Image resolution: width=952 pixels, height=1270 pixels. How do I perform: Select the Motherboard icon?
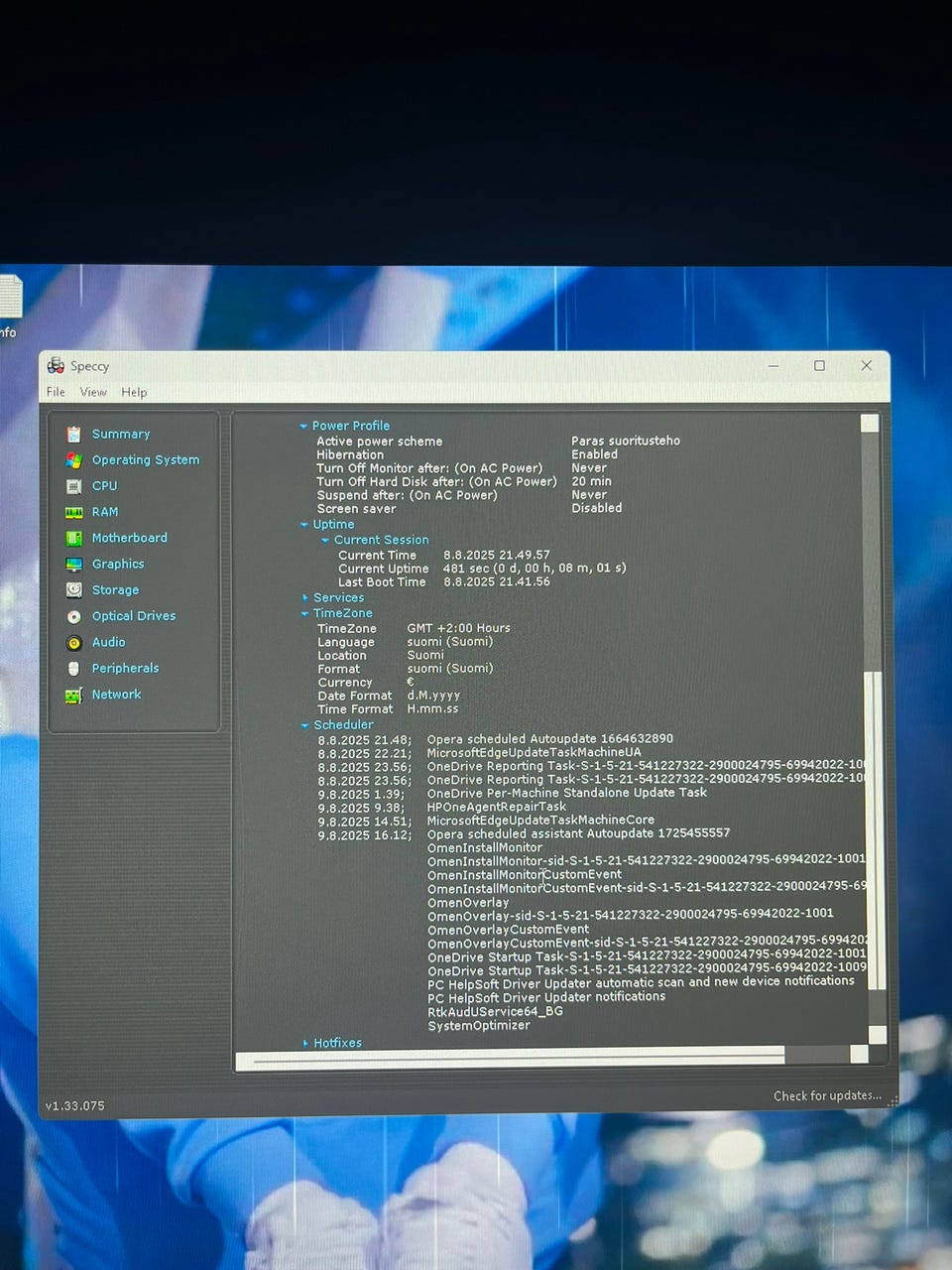[73, 538]
